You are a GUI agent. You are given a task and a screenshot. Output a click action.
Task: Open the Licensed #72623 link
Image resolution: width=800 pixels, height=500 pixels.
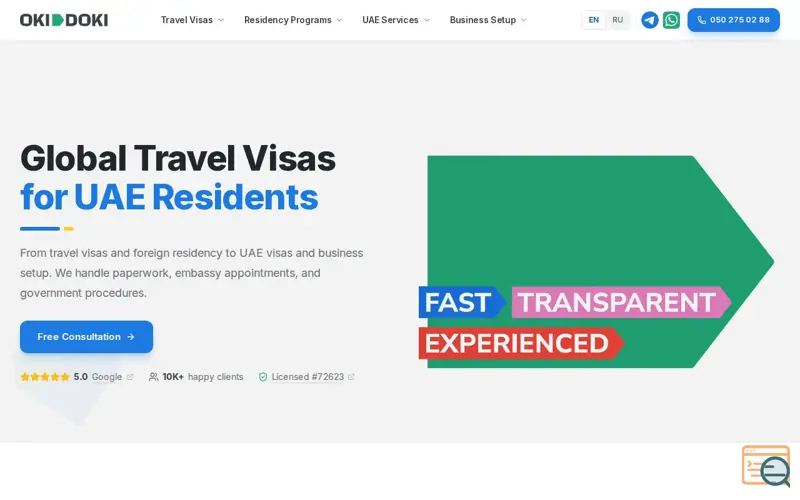(308, 377)
